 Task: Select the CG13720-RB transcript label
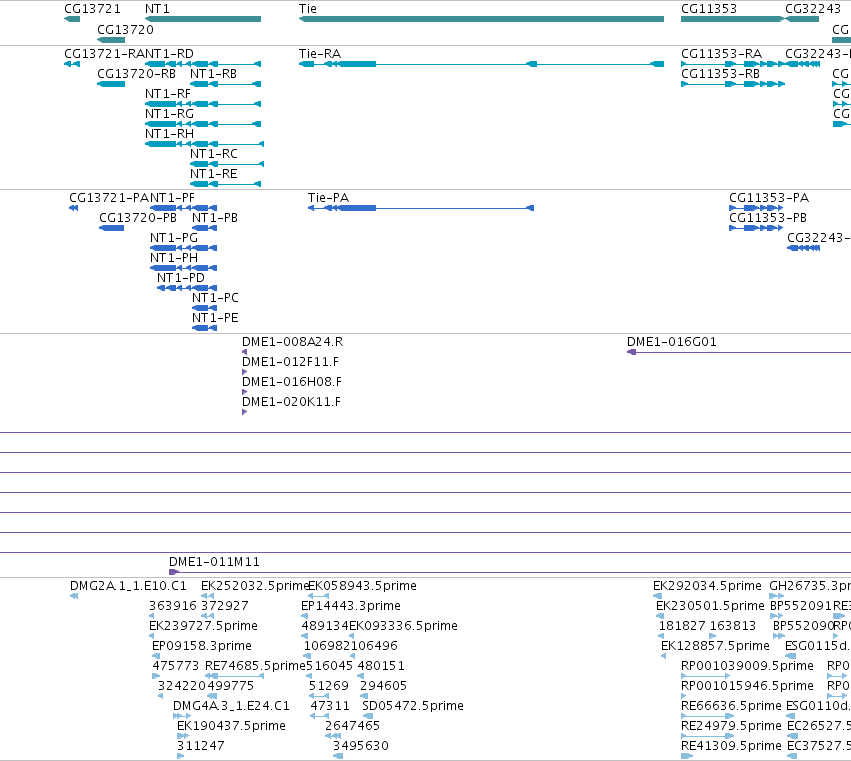click(136, 74)
